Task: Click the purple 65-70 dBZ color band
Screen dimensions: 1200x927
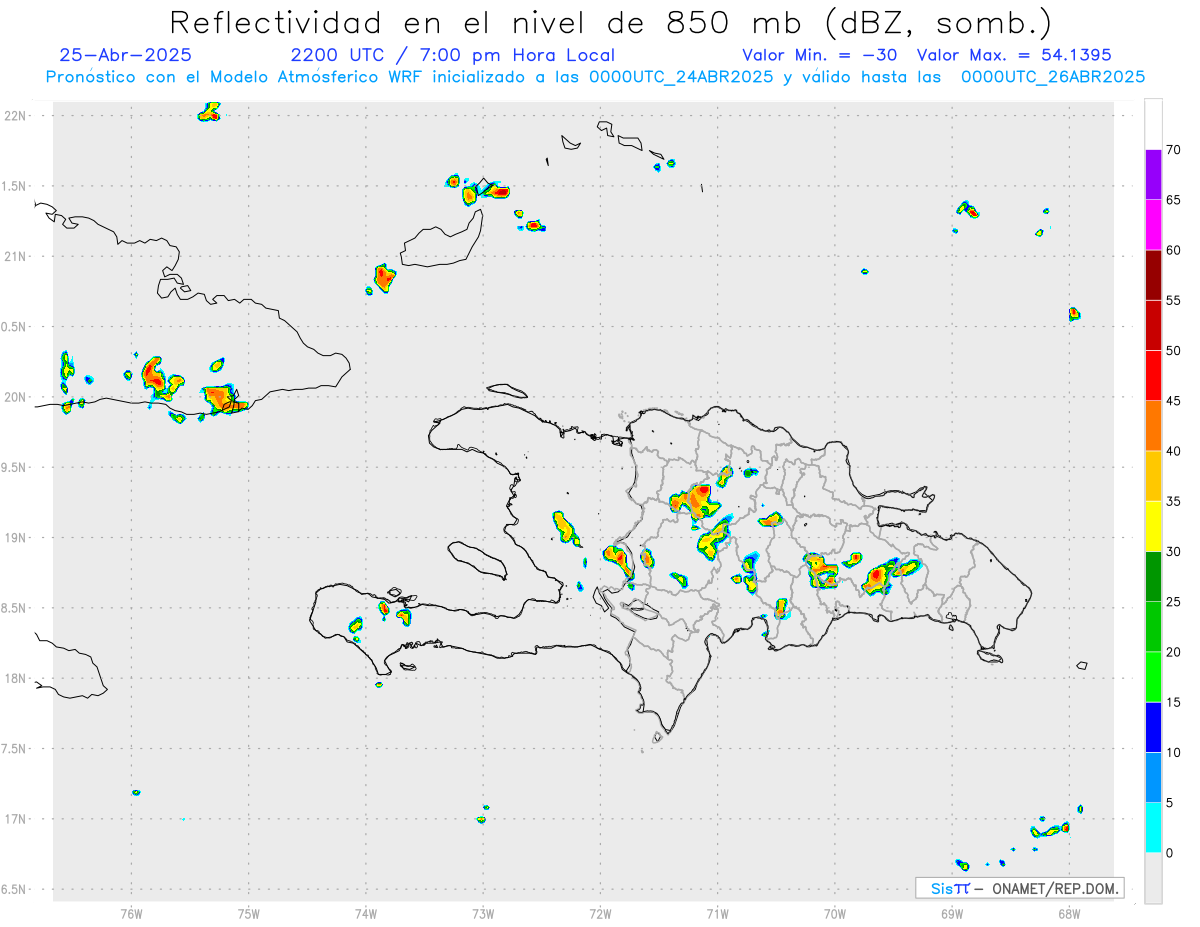Action: [1153, 175]
